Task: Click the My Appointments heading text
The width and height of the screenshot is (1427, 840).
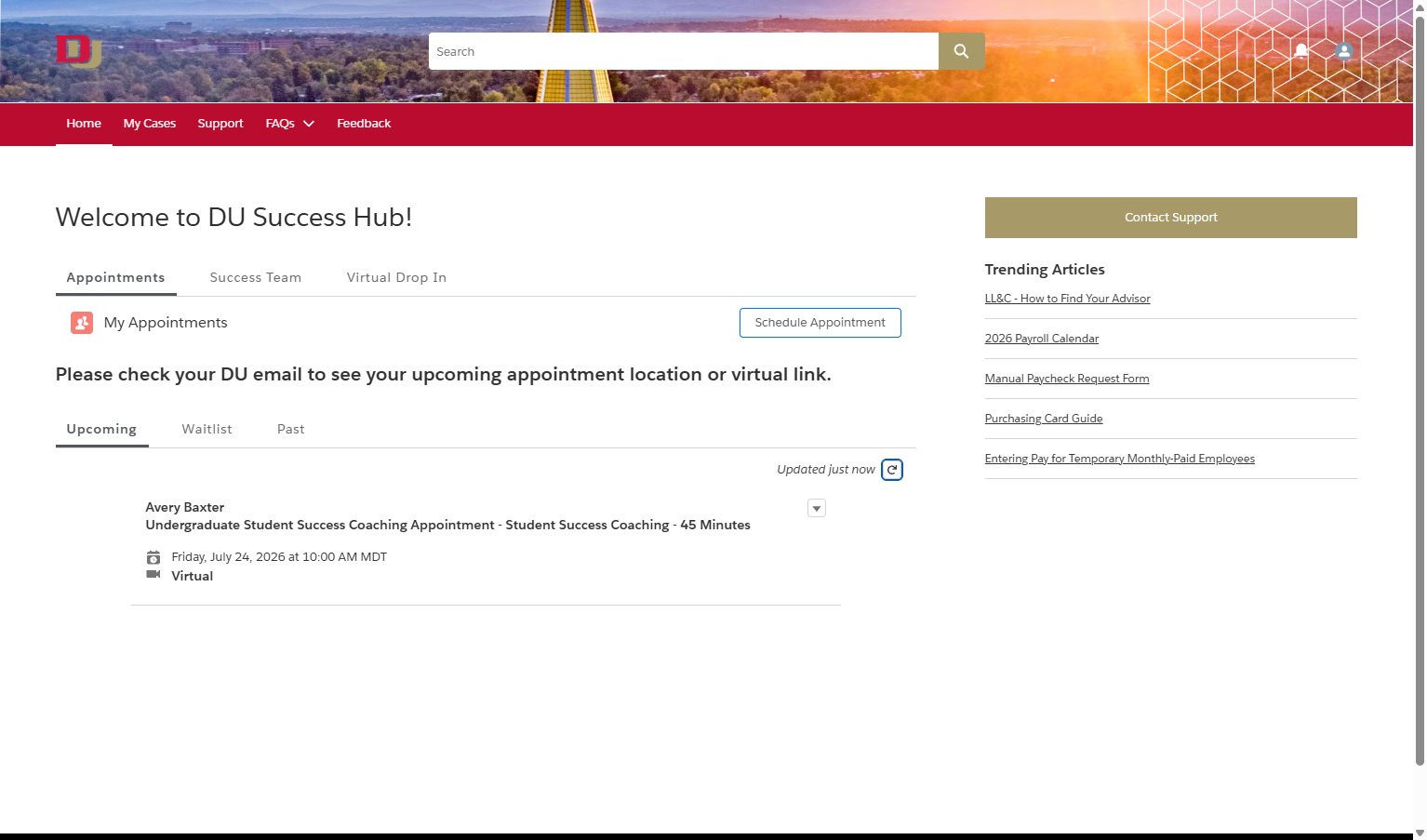Action: 166,323
